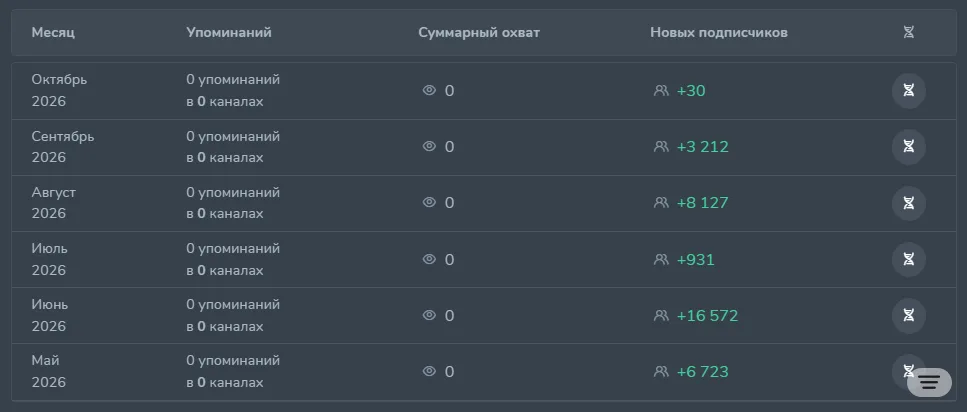The image size is (967, 412).
Task: Click mentions text in Октябрь 2026 row
Action: point(233,91)
